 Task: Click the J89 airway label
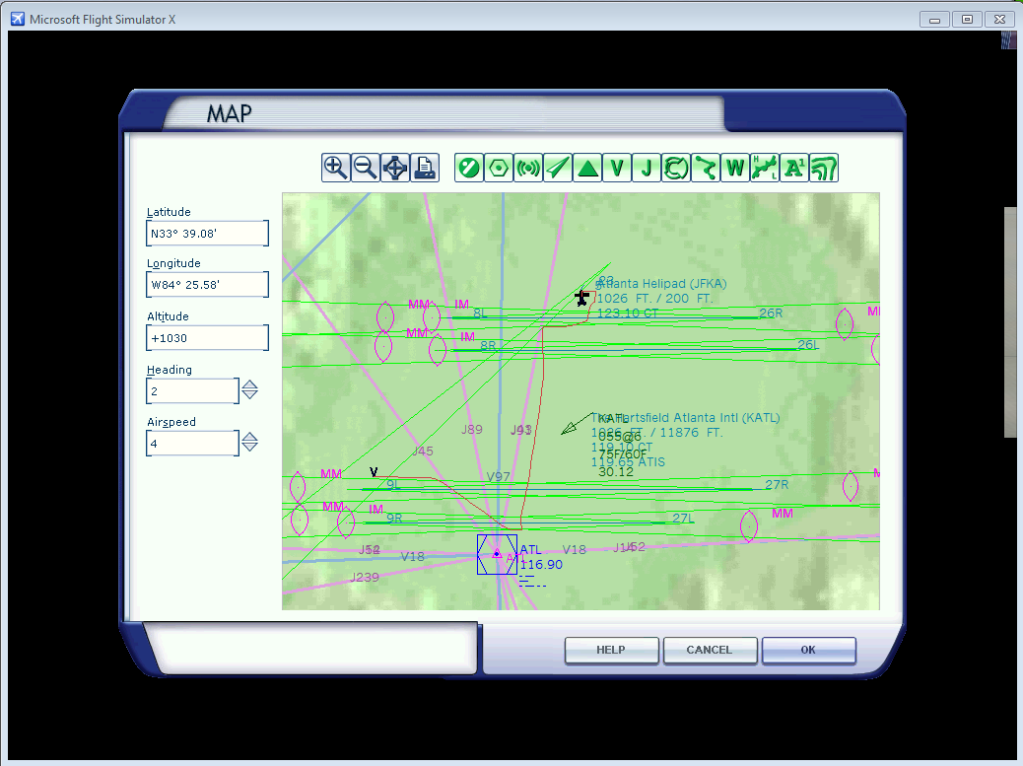472,429
